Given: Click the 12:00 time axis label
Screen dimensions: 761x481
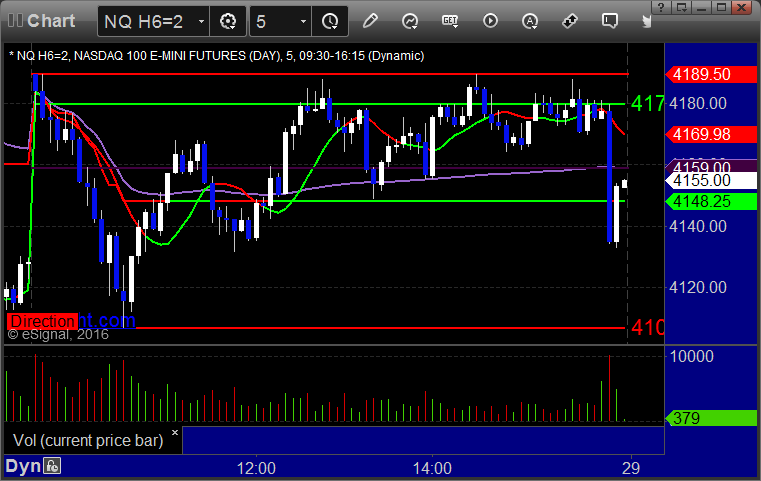Looking at the screenshot, I should (256, 468).
